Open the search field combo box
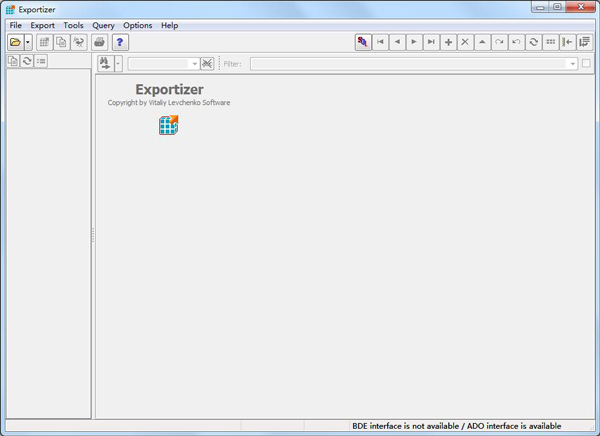 click(163, 64)
